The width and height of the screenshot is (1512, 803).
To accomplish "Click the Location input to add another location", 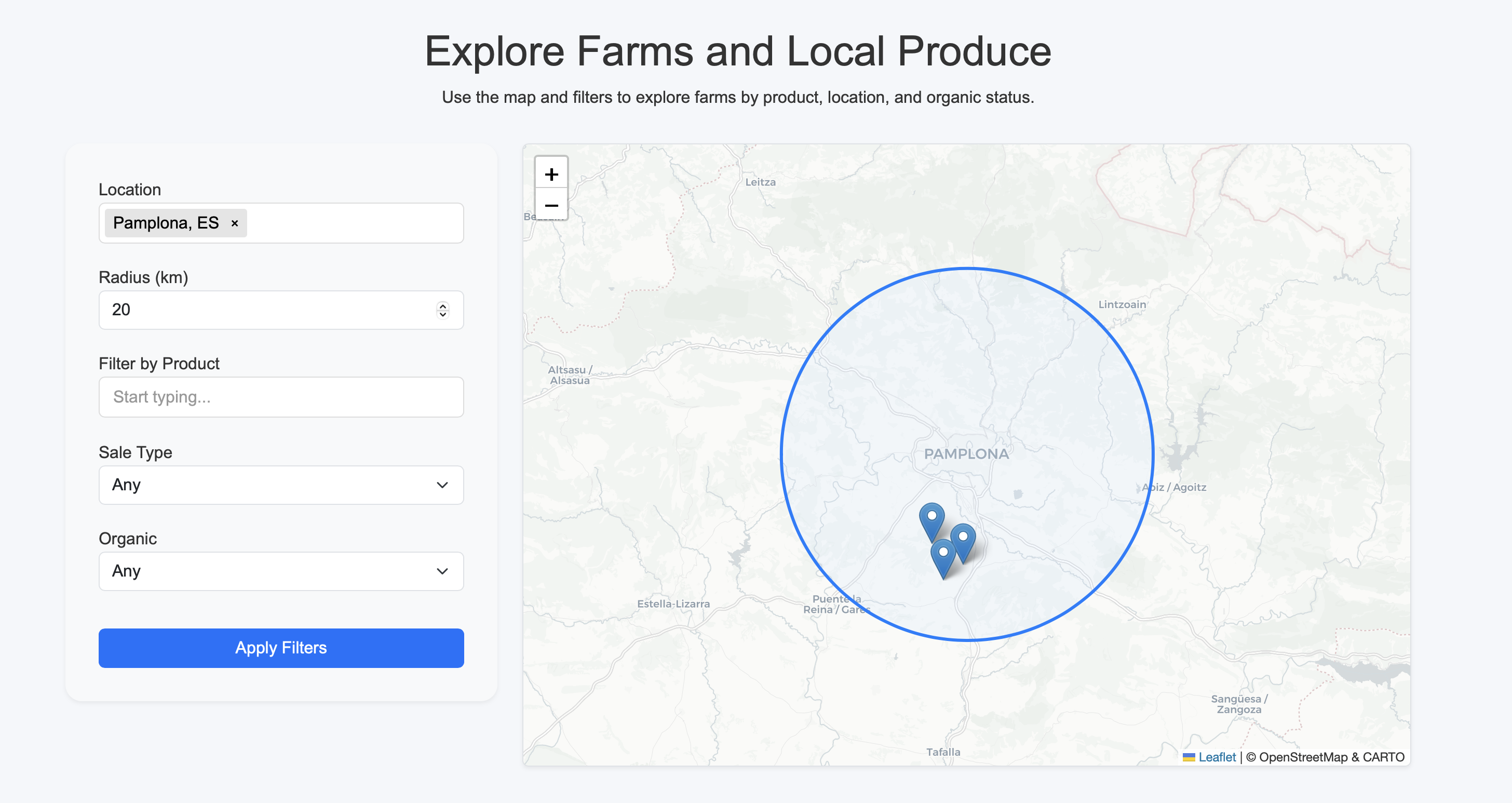I will (352, 223).
